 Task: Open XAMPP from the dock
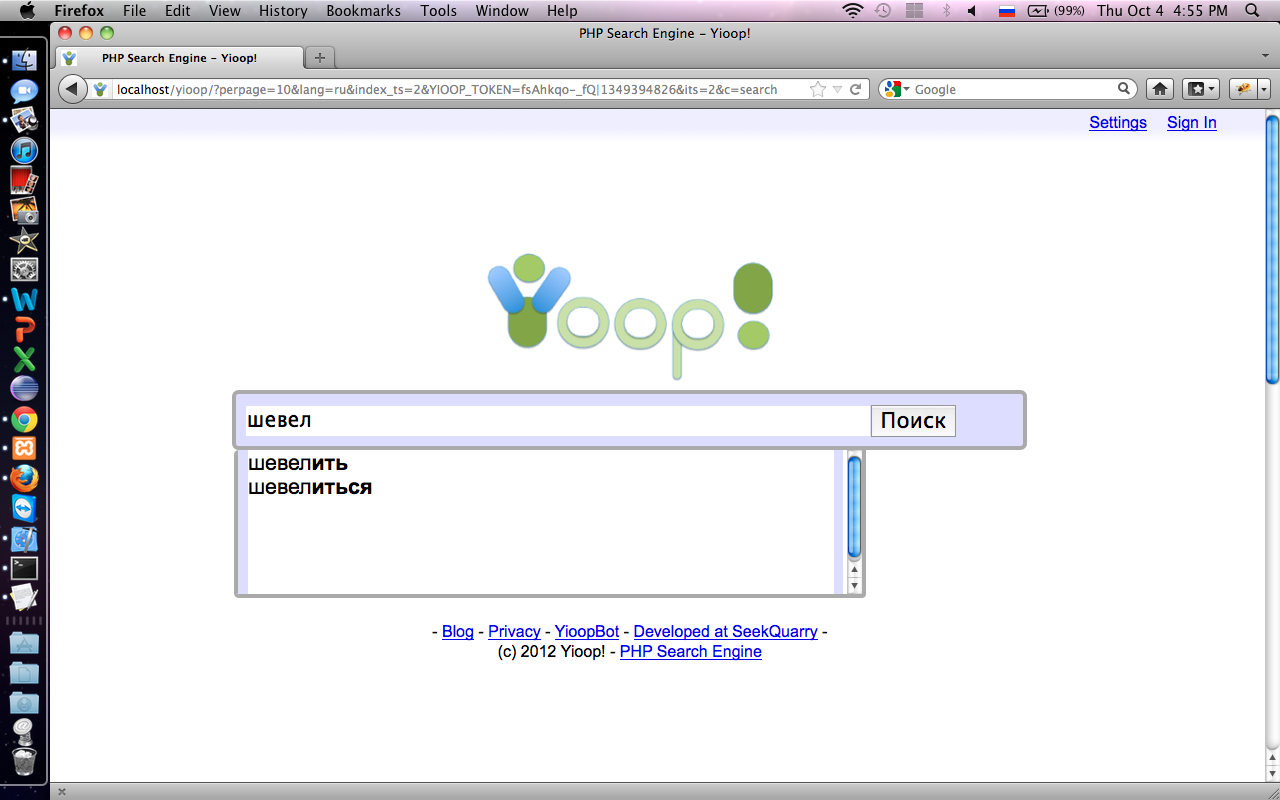point(24,448)
